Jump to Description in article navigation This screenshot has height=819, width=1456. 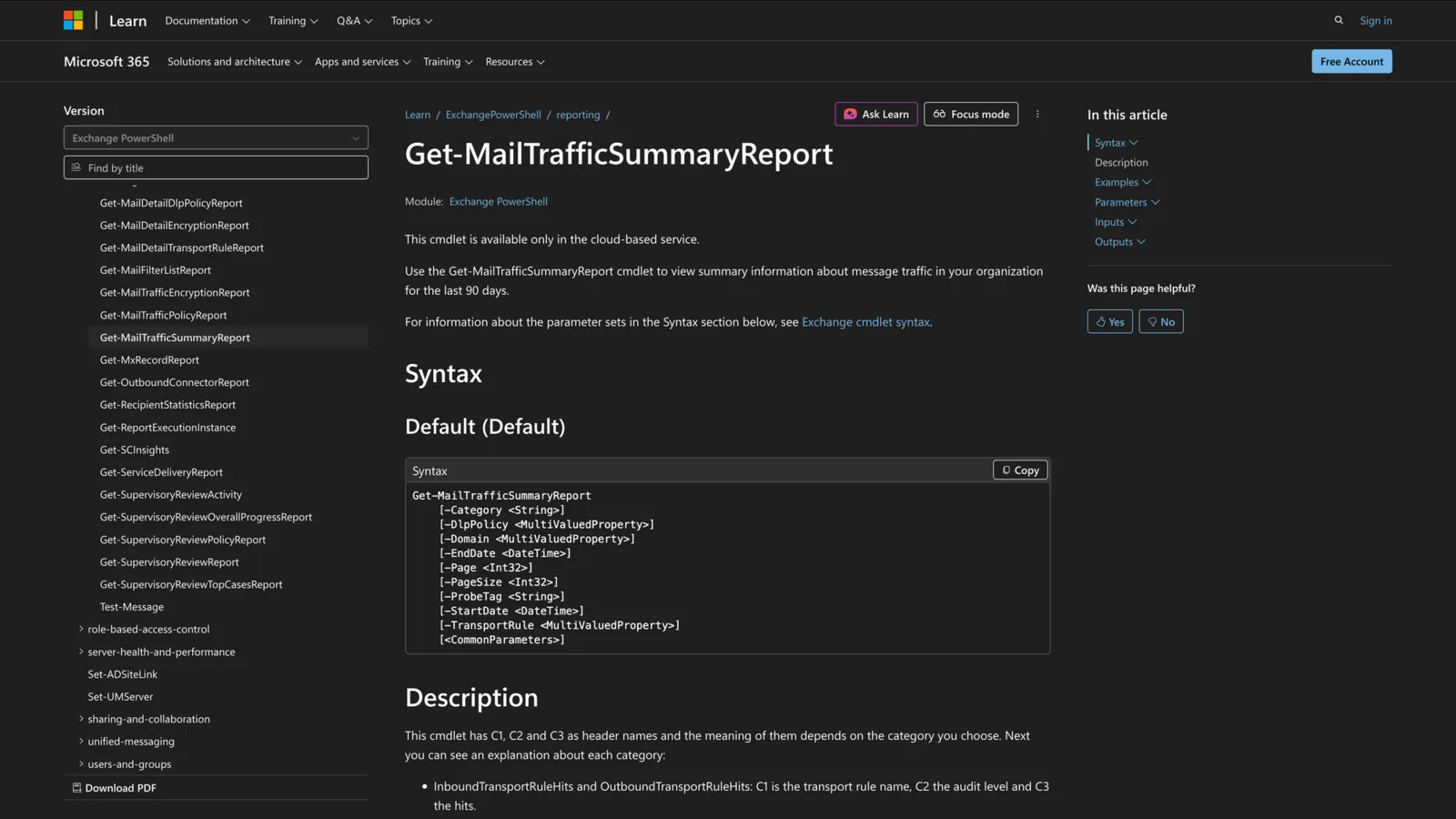tap(1121, 163)
